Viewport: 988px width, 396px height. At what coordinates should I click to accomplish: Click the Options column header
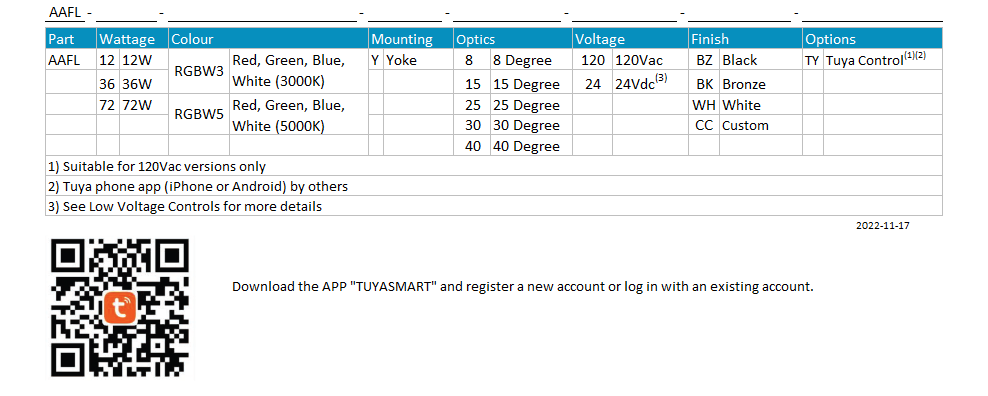point(873,39)
